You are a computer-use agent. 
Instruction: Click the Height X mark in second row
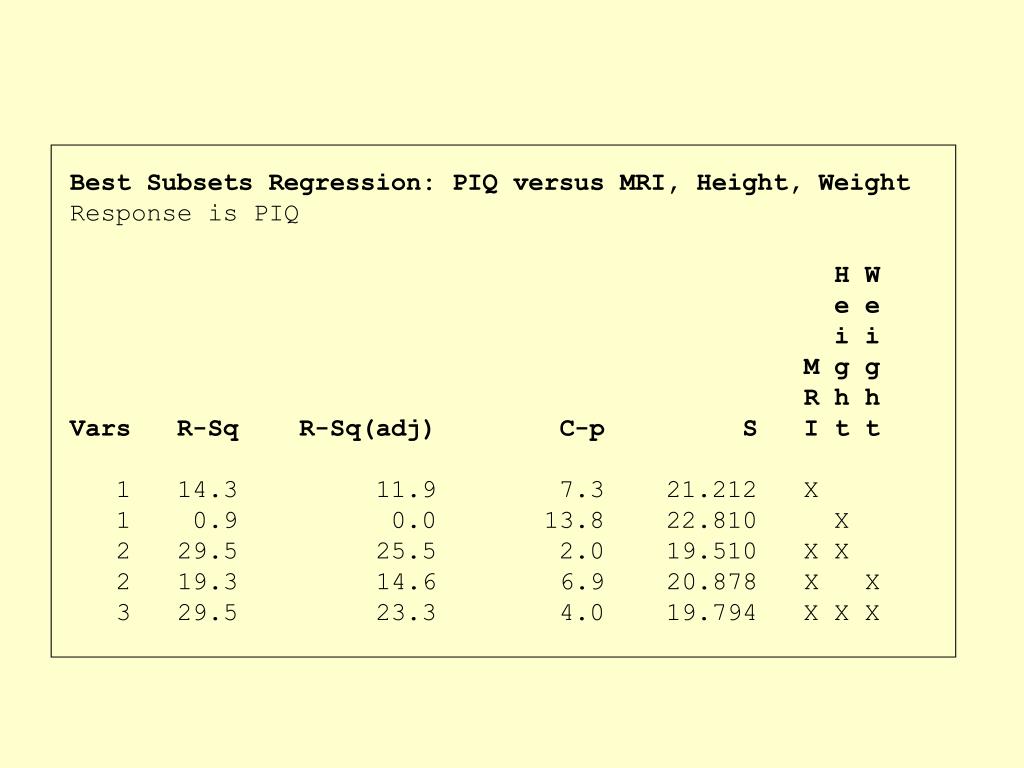842,520
